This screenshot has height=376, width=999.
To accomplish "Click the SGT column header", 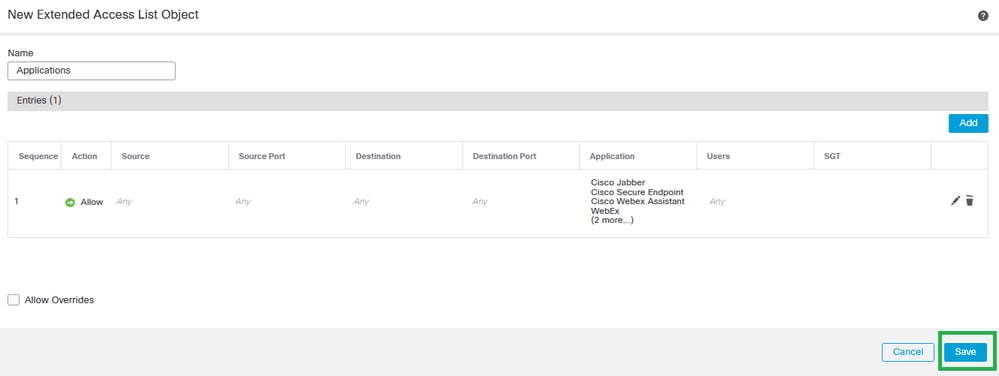I will coord(832,156).
